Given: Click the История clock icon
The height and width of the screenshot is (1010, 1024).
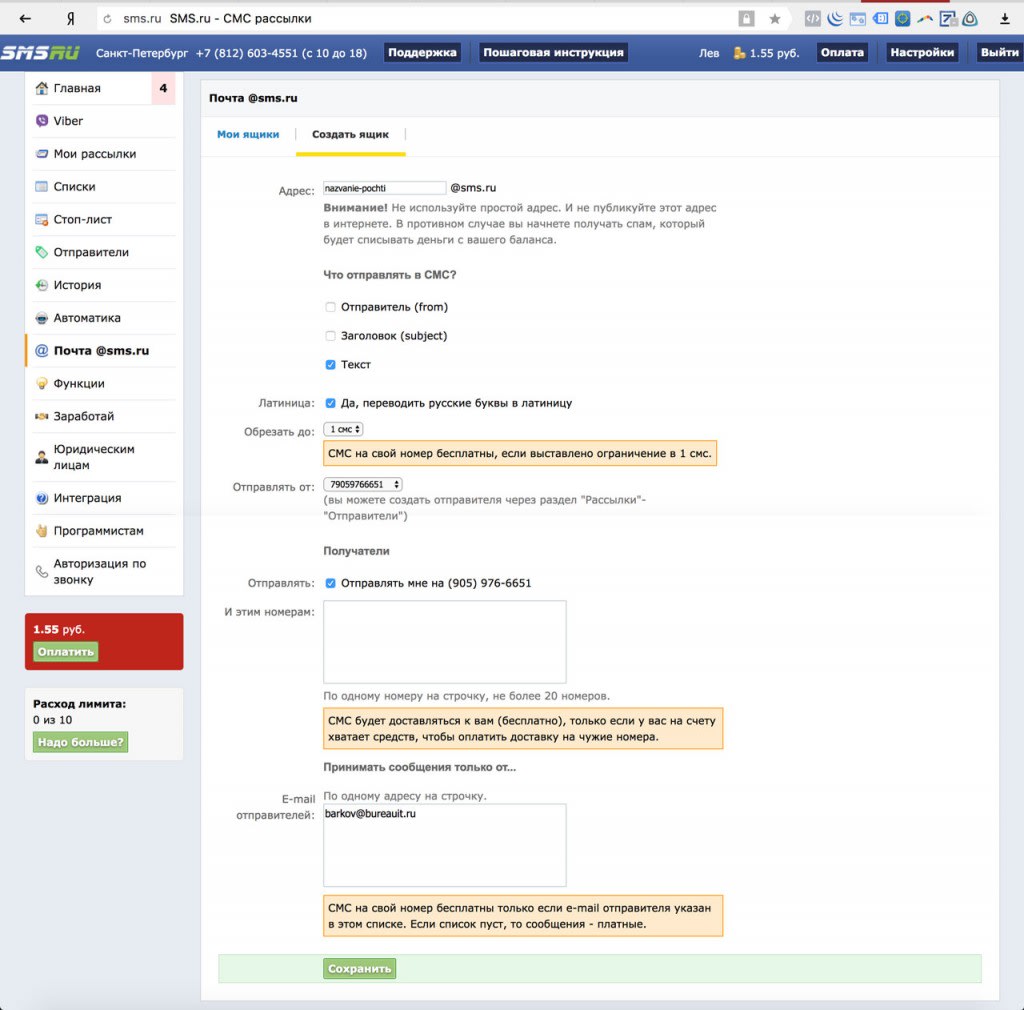Looking at the screenshot, I should (x=42, y=285).
